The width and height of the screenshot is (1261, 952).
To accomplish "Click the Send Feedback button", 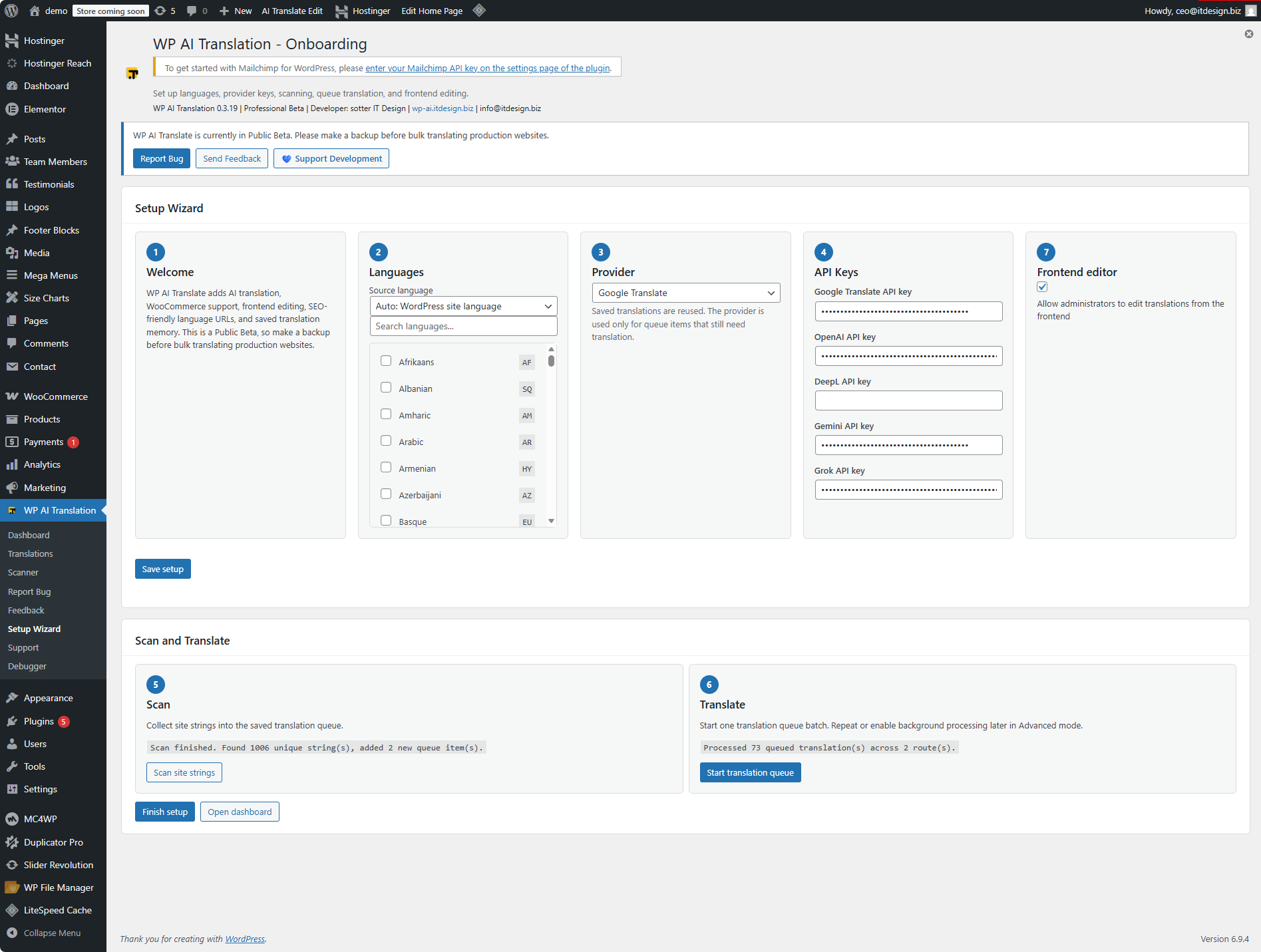I will point(232,158).
